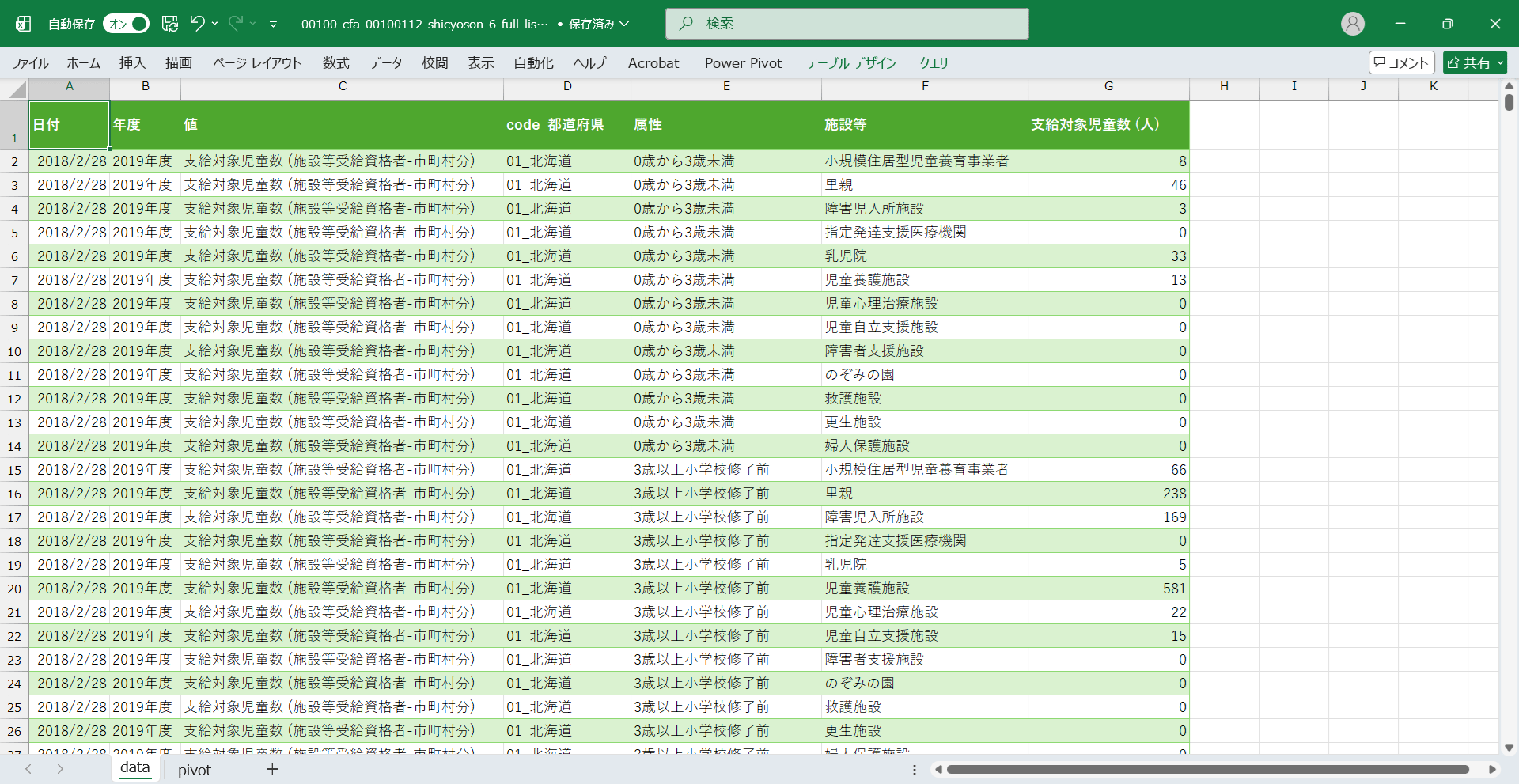
Task: Click the Save icon in title bar
Action: pyautogui.click(x=170, y=24)
